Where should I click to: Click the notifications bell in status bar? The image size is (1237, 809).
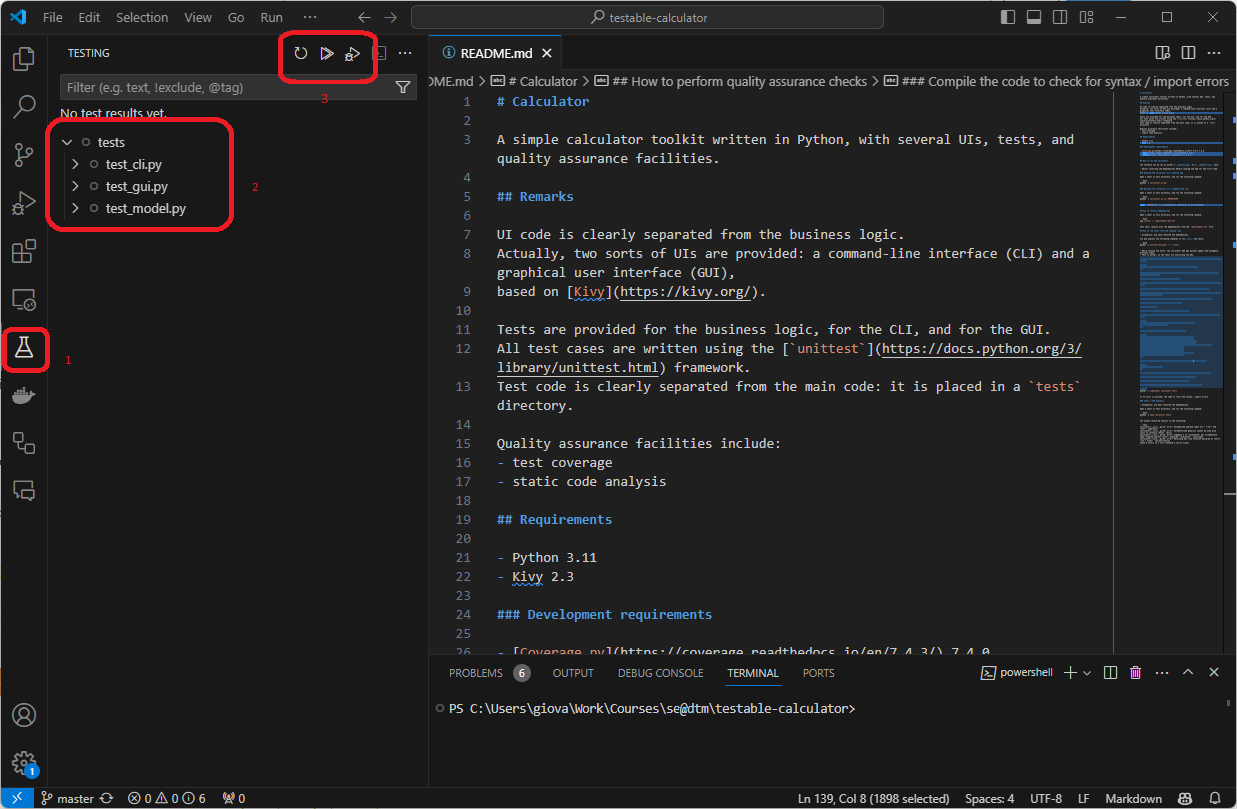(x=1215, y=798)
